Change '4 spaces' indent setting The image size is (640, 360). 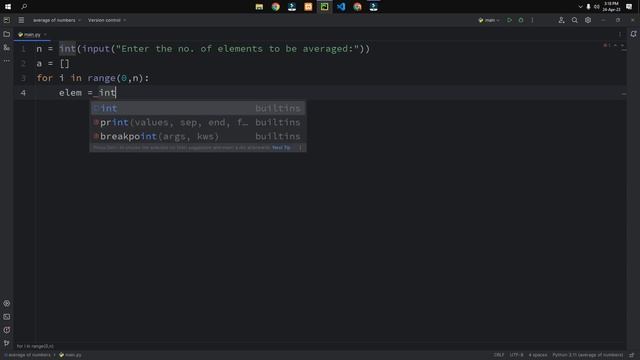[538, 355]
